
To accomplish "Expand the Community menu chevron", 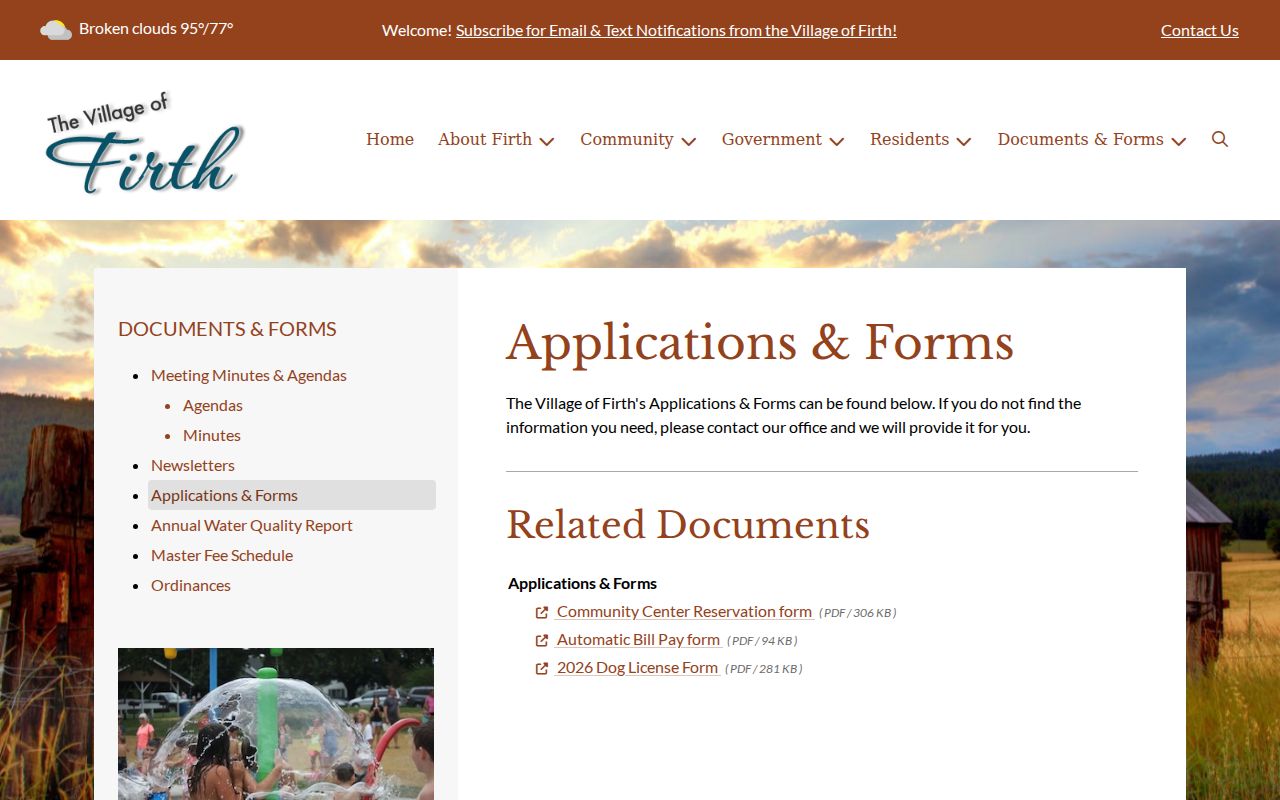I will click(x=689, y=141).
